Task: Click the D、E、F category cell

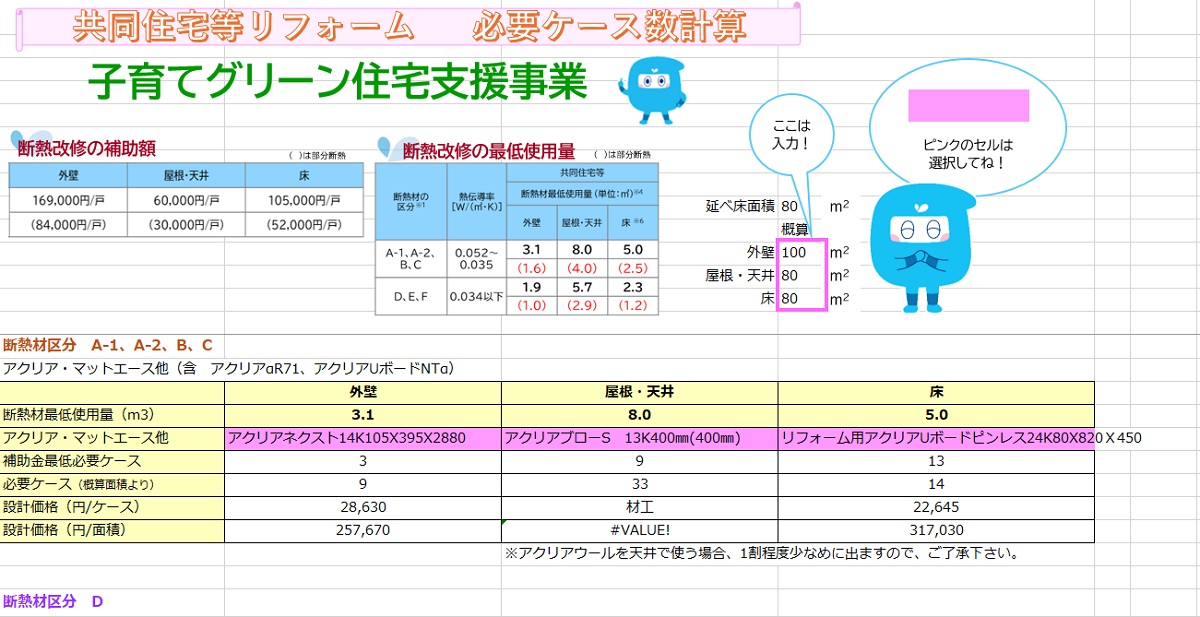Action: [409, 296]
